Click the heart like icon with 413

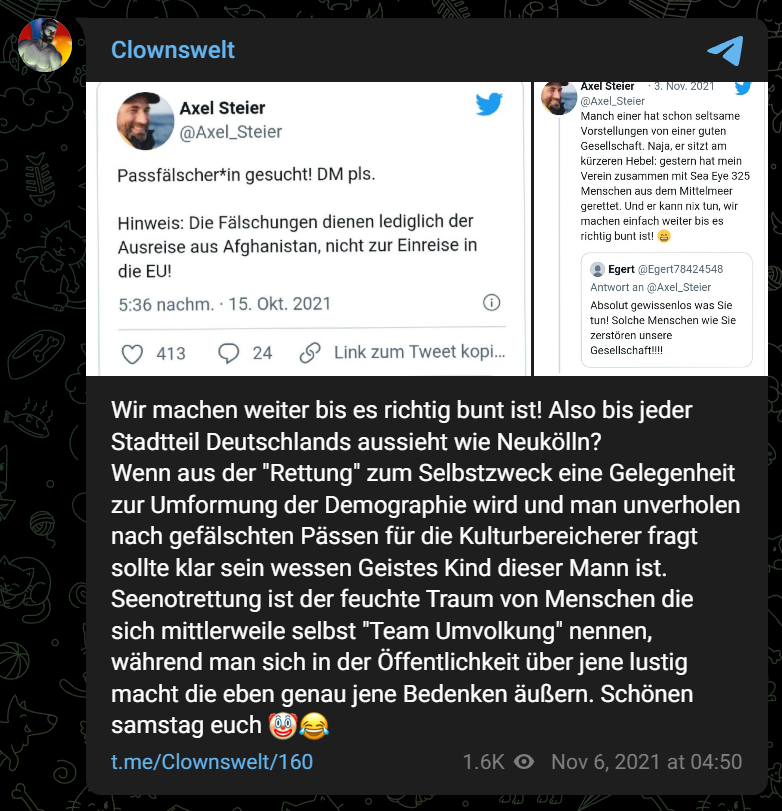[x=132, y=354]
